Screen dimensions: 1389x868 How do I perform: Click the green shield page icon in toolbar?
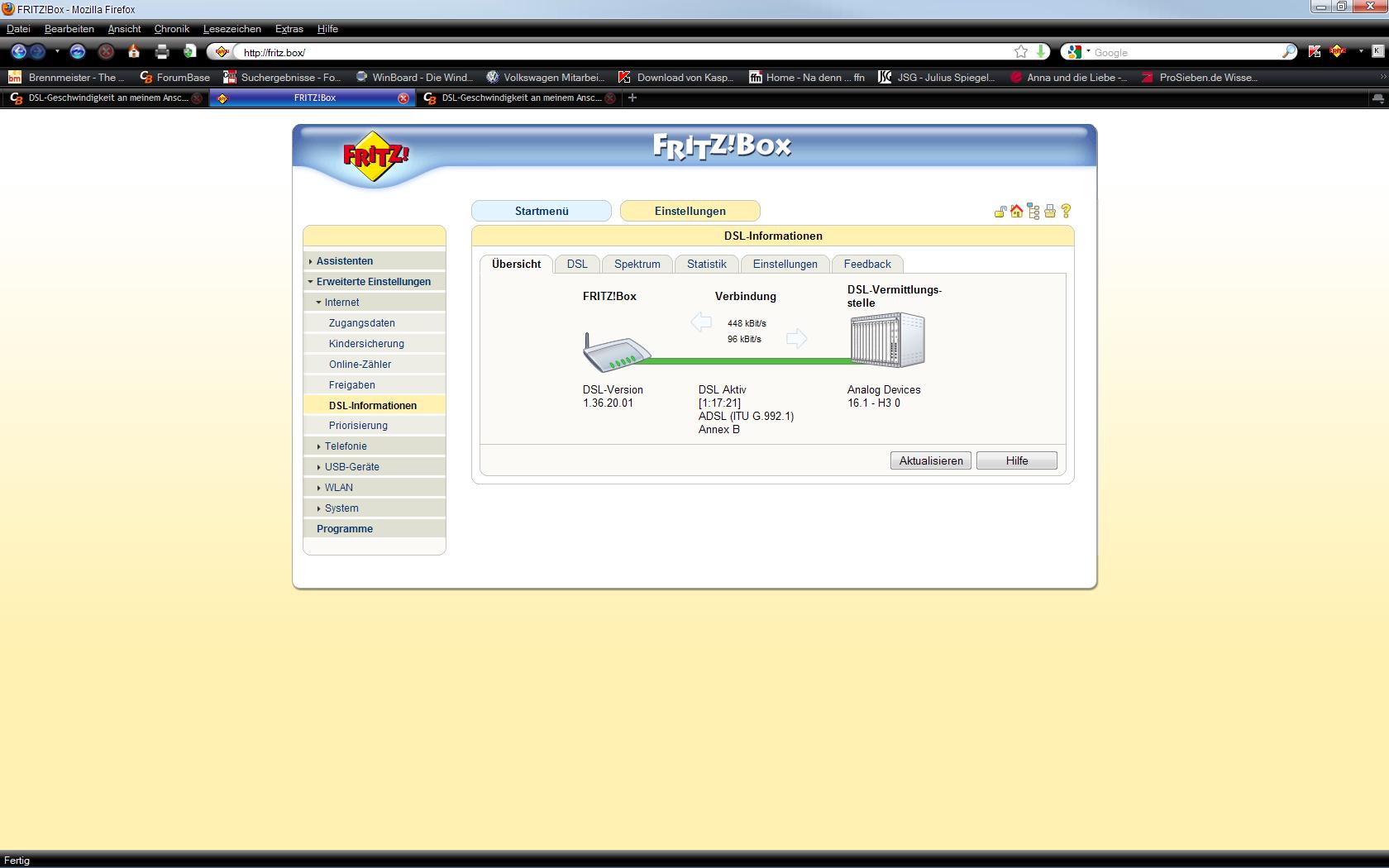[x=189, y=52]
